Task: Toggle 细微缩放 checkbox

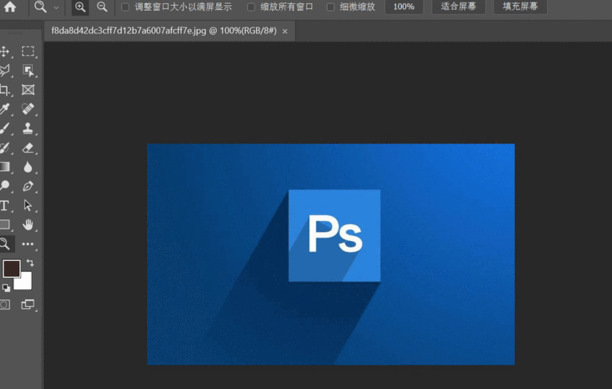Action: 331,7
